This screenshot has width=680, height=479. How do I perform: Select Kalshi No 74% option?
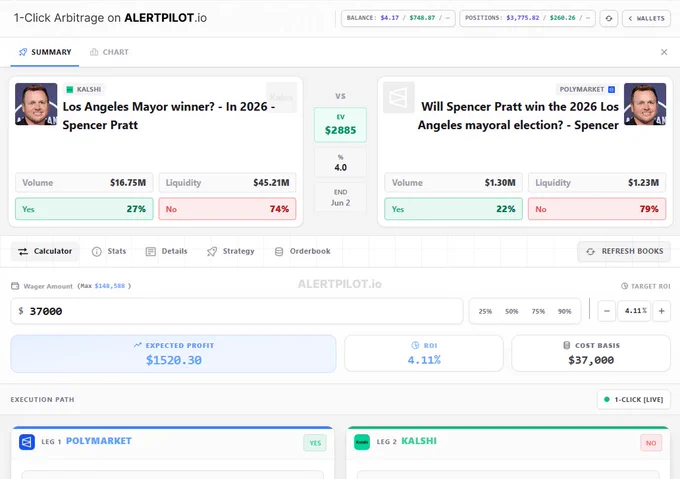click(x=227, y=209)
